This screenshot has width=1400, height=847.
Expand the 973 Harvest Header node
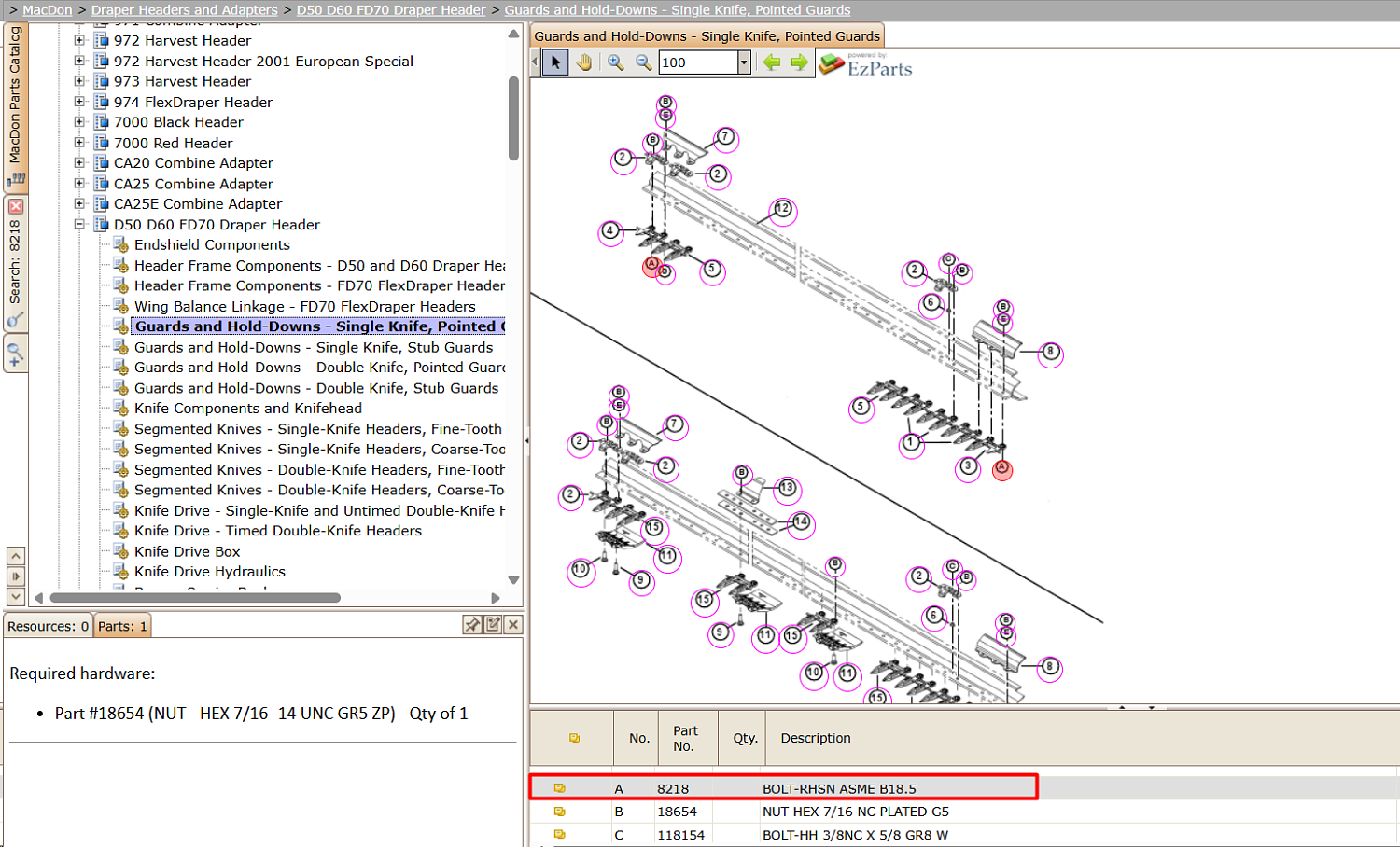pyautogui.click(x=79, y=81)
